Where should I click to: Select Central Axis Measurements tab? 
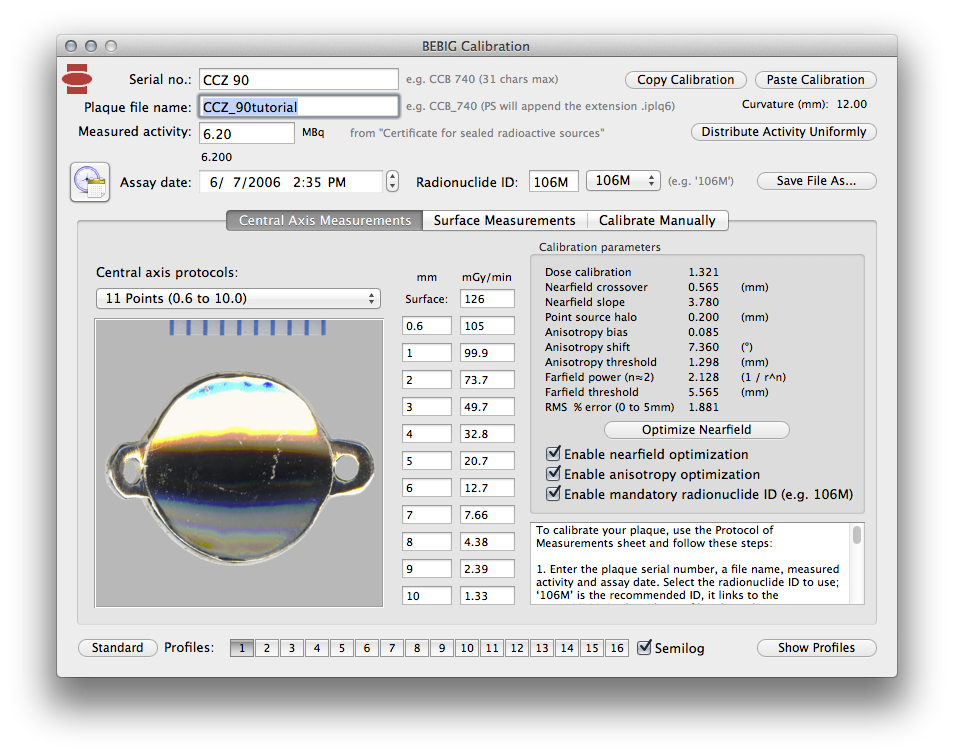325,220
